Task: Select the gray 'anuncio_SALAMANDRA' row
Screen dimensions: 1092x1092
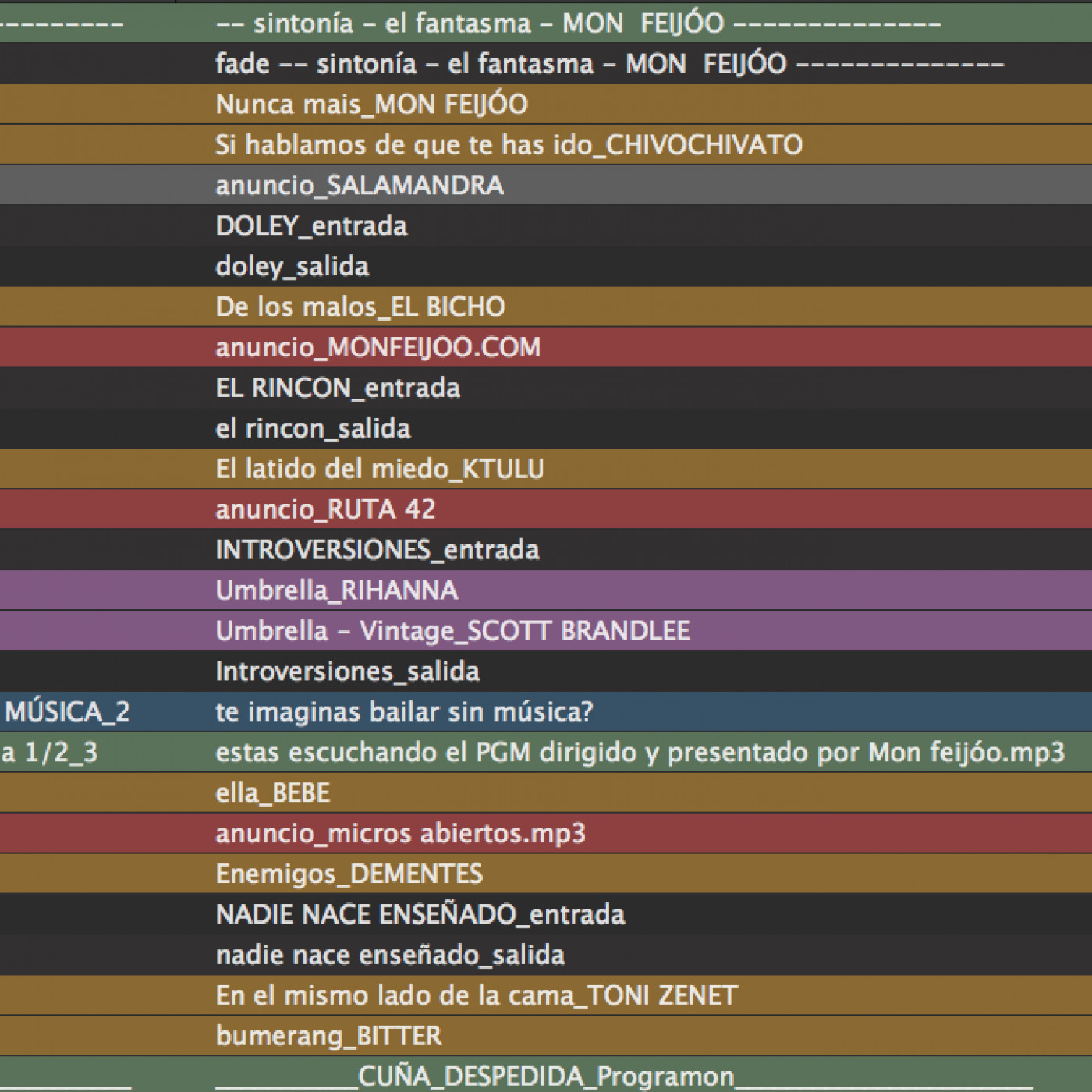Action: 360,186
